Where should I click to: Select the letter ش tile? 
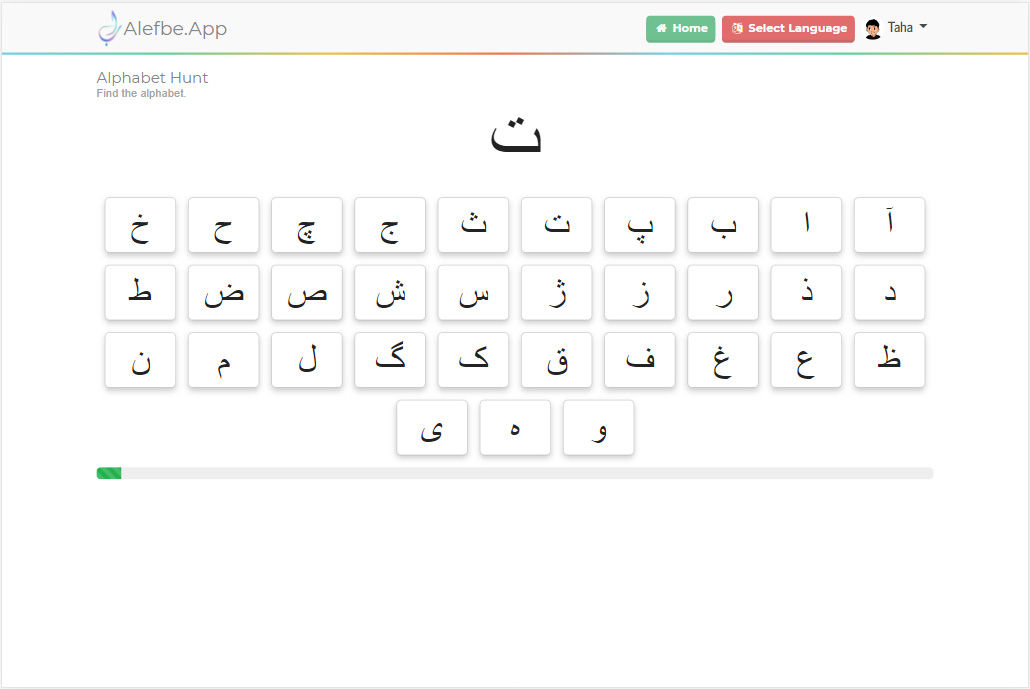[390, 293]
